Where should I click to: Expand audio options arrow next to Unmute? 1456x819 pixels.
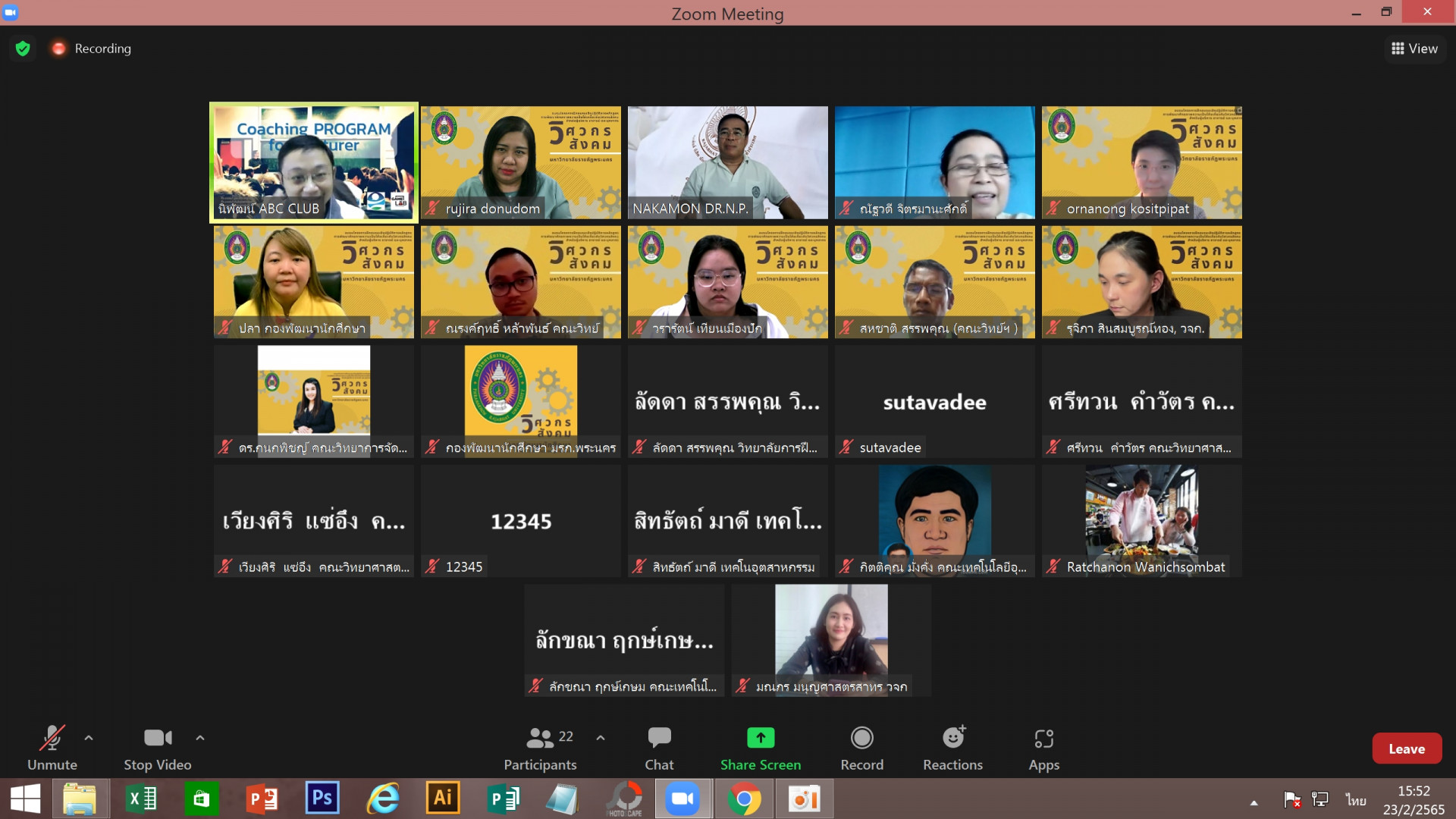click(89, 738)
